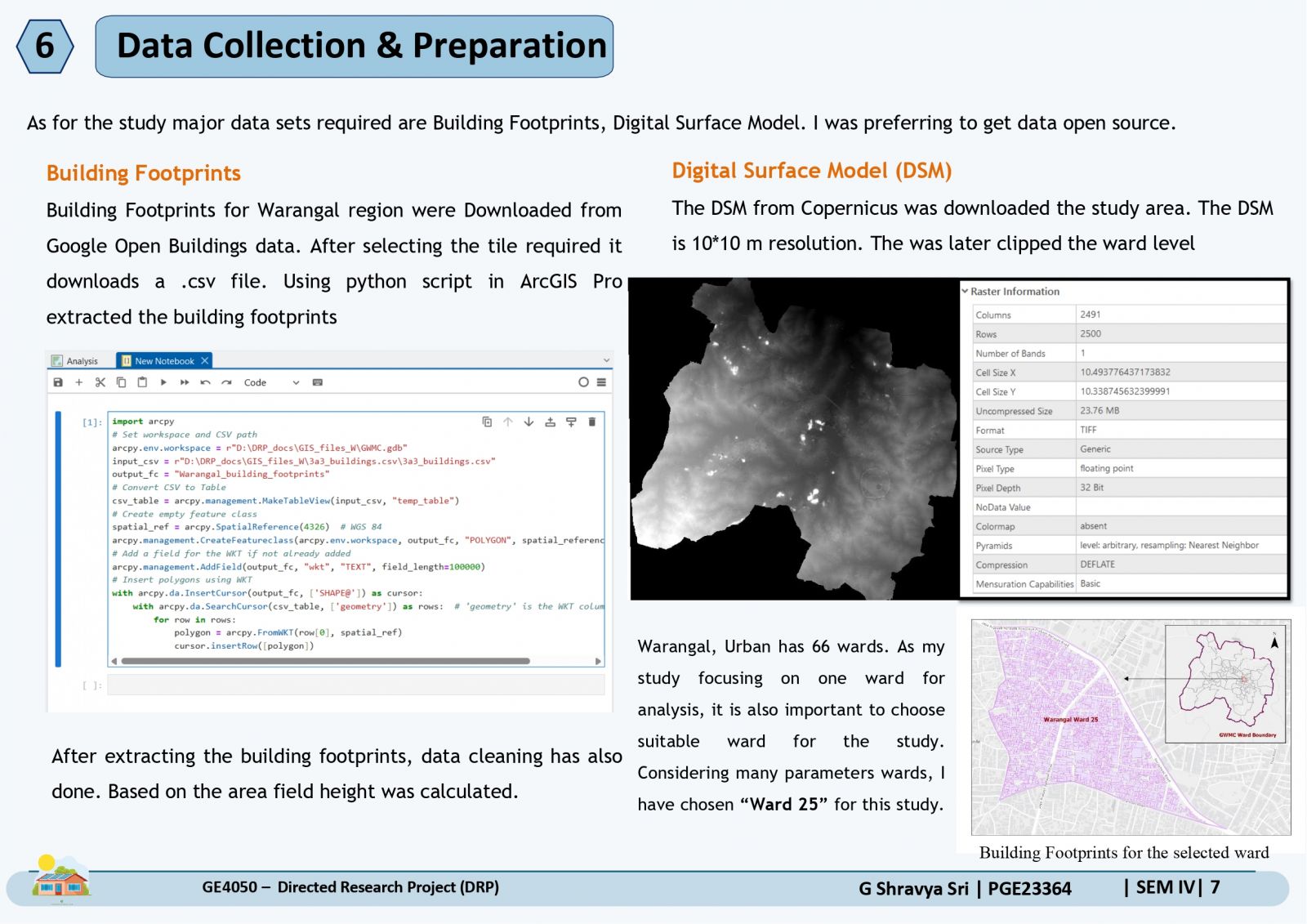Click the import arcpy code line

coord(143,422)
